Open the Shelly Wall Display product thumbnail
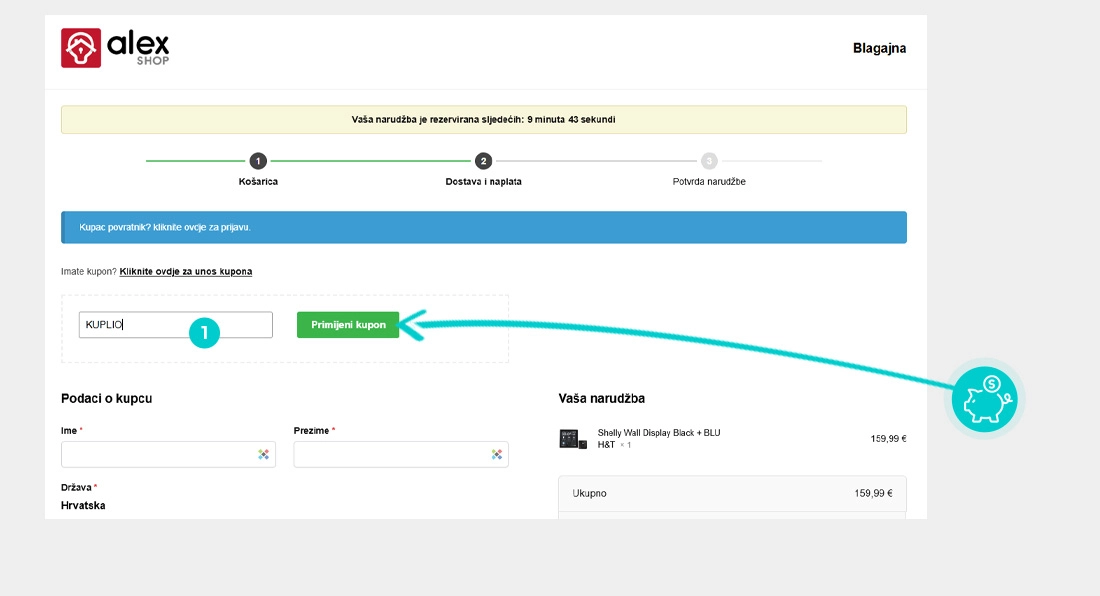 click(x=573, y=438)
